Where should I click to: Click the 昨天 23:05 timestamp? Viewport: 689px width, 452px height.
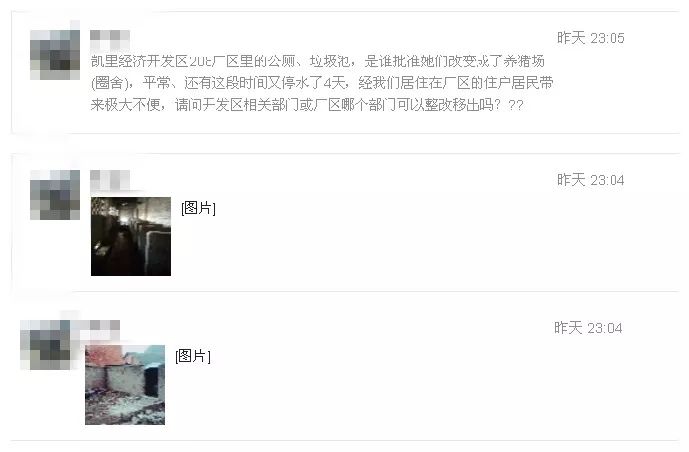coord(591,38)
